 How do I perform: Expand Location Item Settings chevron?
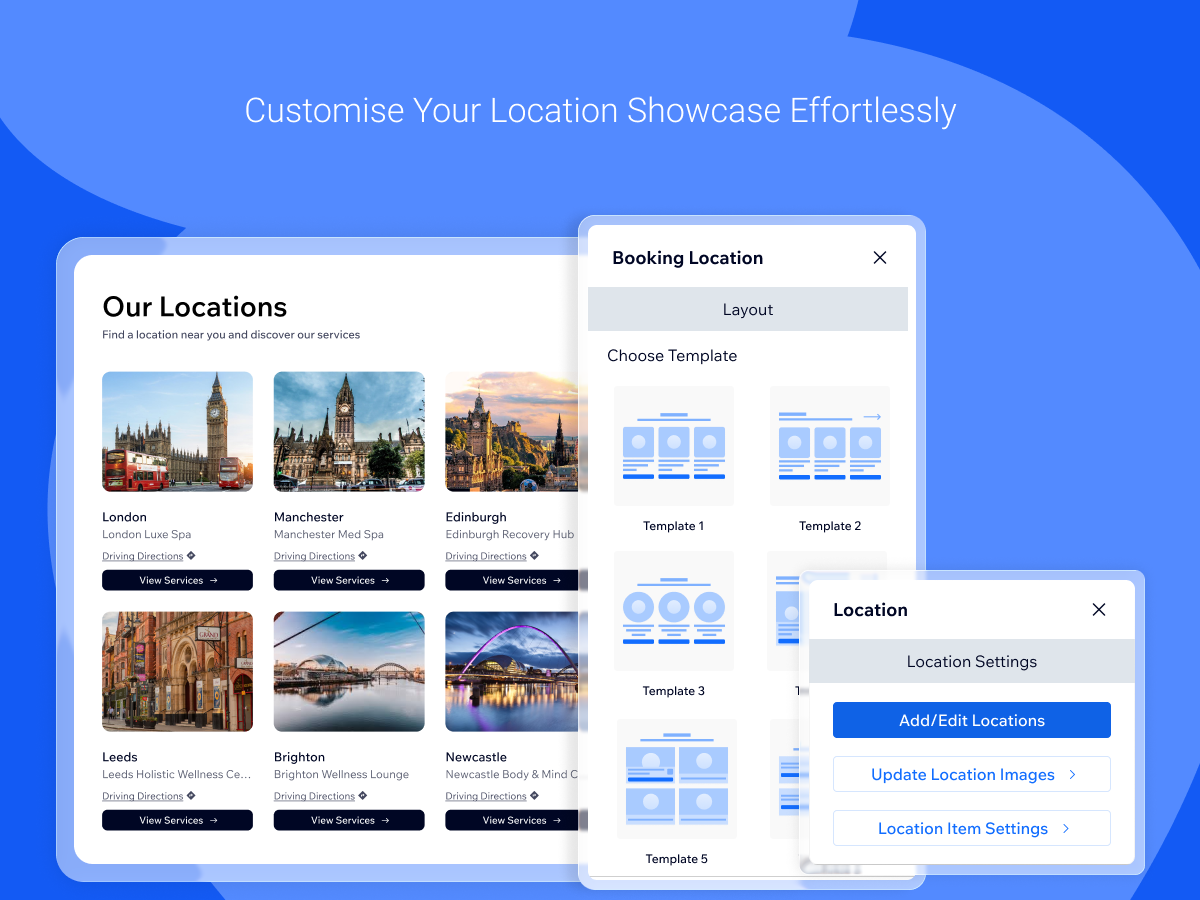pos(1066,828)
